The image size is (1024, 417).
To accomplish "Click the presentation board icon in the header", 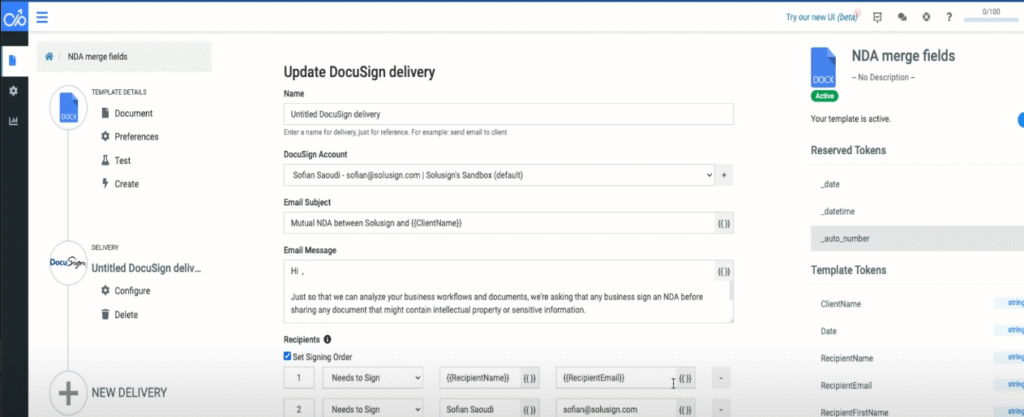I will pyautogui.click(x=877, y=17).
